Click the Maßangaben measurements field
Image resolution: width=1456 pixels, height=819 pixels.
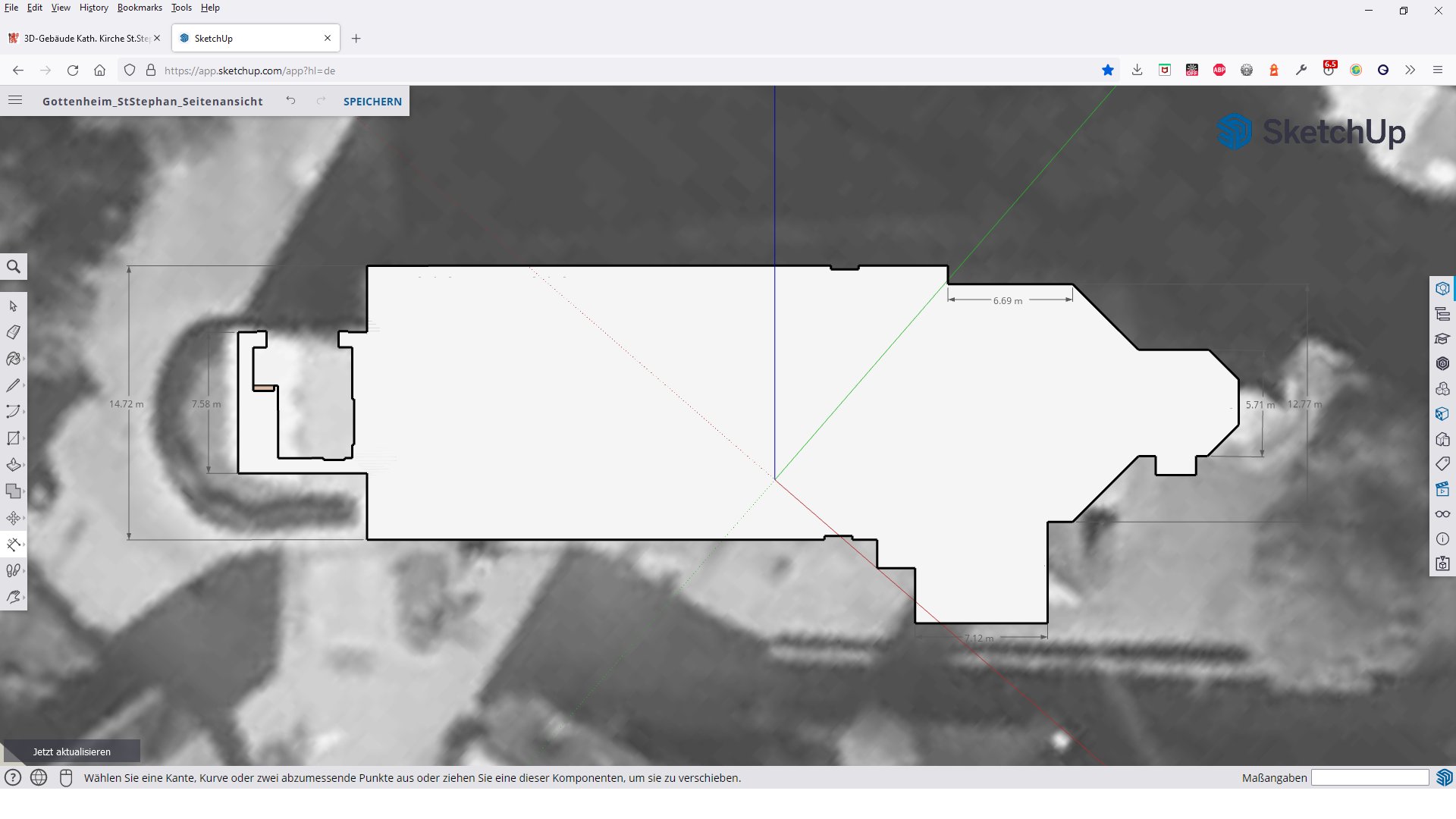coord(1370,778)
